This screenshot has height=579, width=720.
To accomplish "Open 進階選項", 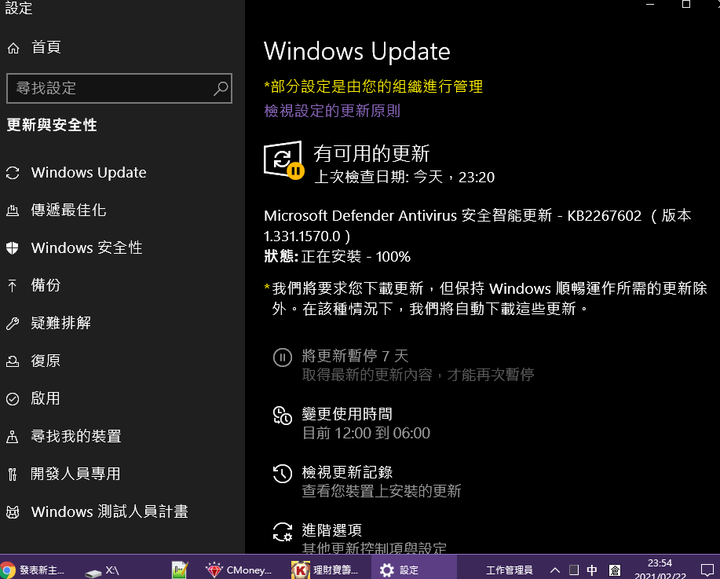I will point(332,530).
